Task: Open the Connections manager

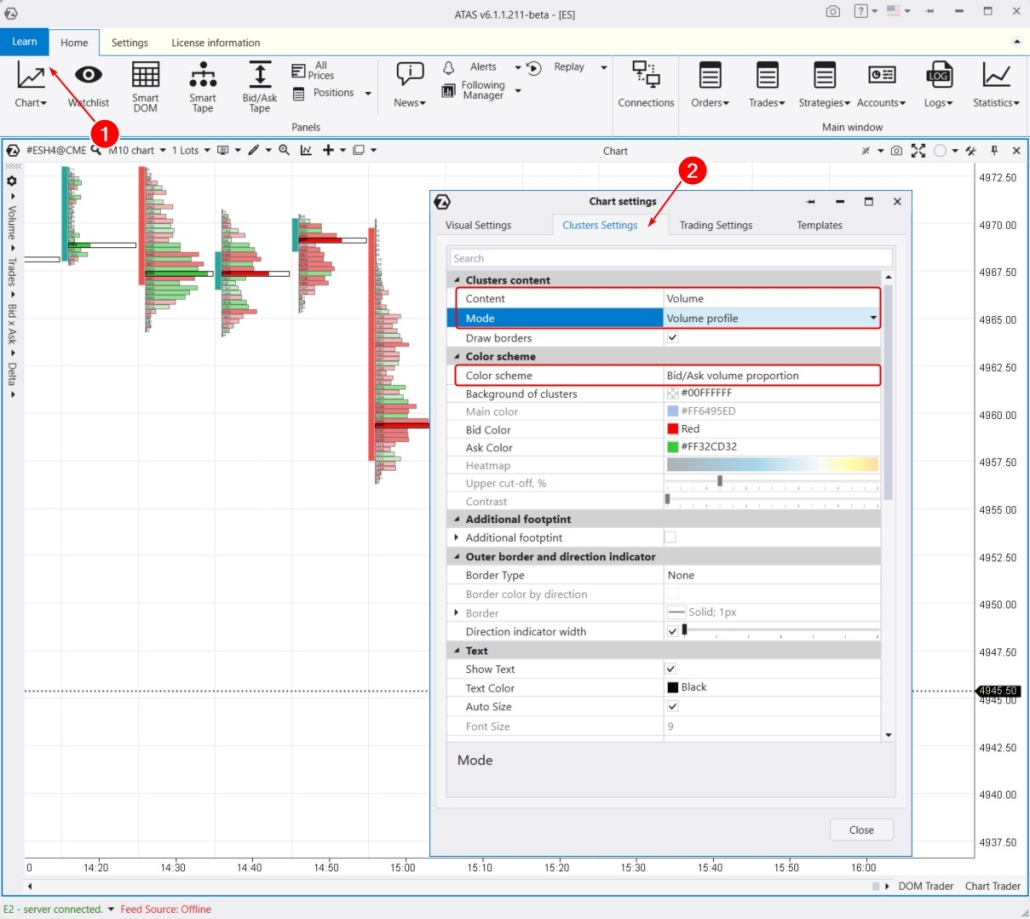Action: point(646,85)
